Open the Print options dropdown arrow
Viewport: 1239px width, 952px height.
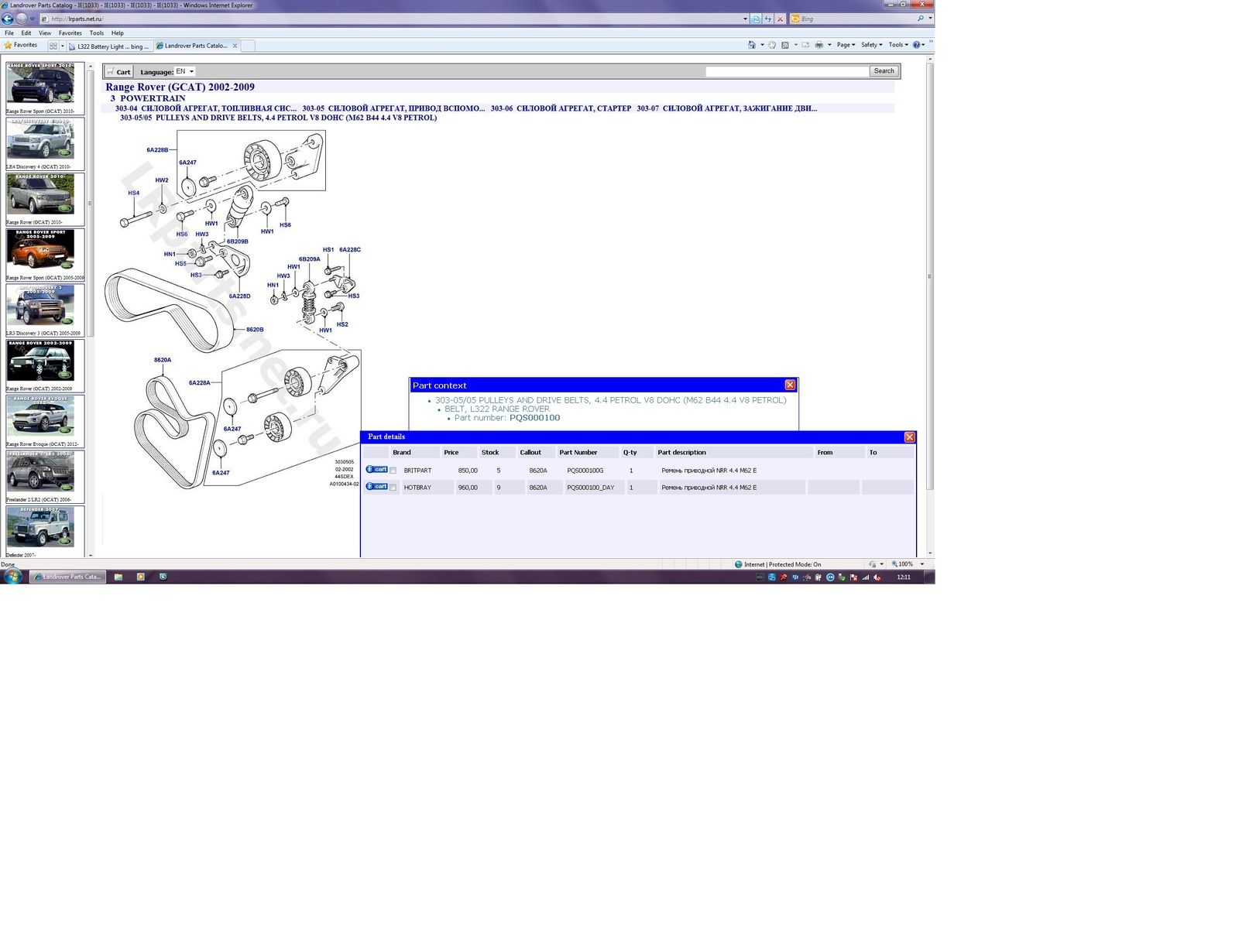(x=829, y=45)
